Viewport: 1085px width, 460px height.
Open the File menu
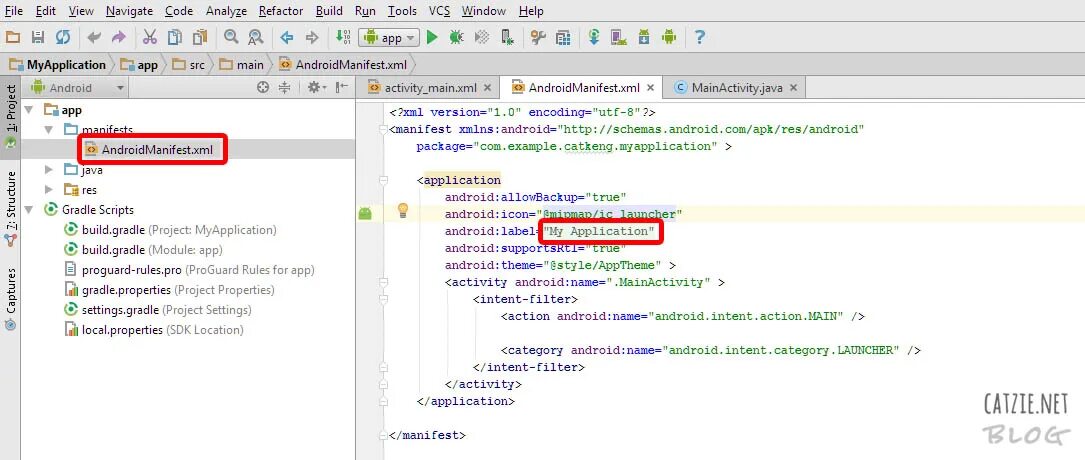click(x=14, y=11)
